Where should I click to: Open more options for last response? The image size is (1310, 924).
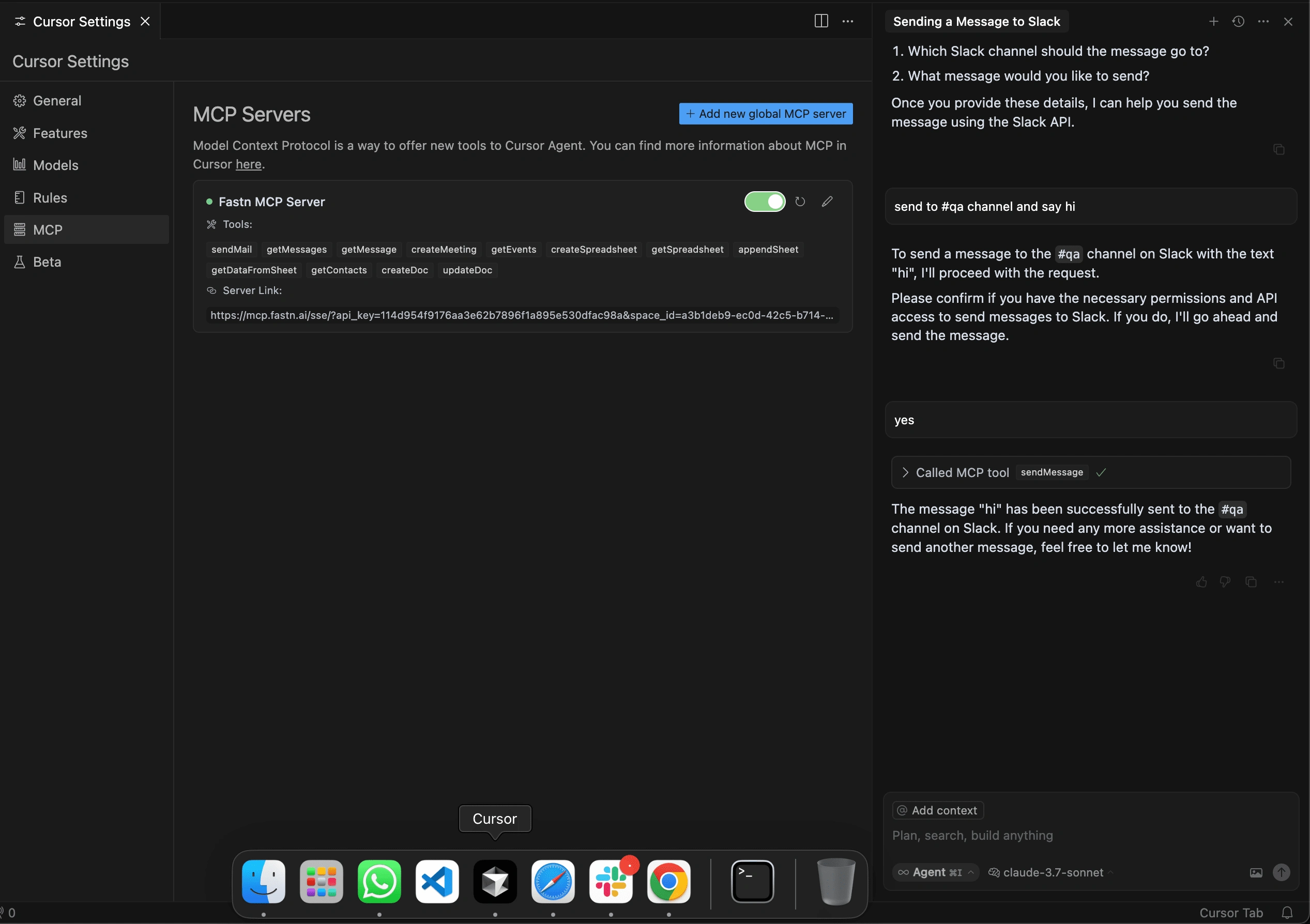(1278, 582)
